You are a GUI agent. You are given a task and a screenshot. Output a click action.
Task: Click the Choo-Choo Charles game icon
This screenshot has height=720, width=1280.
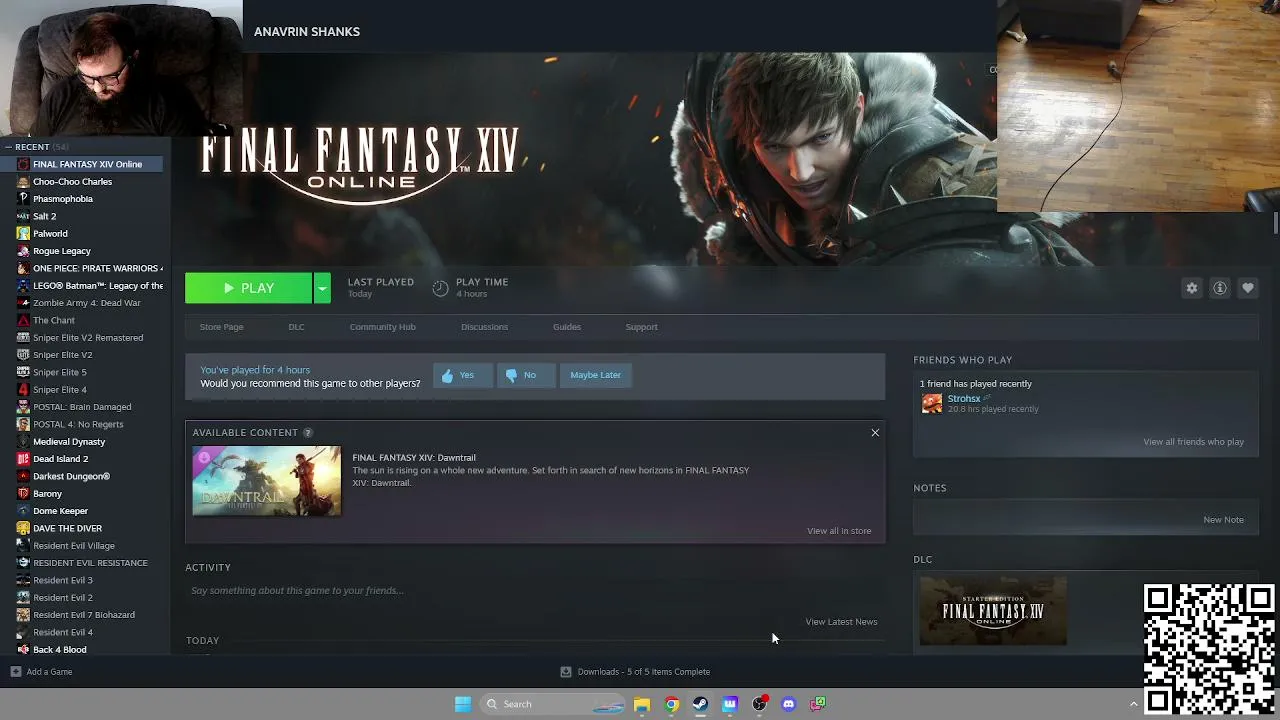tap(23, 182)
